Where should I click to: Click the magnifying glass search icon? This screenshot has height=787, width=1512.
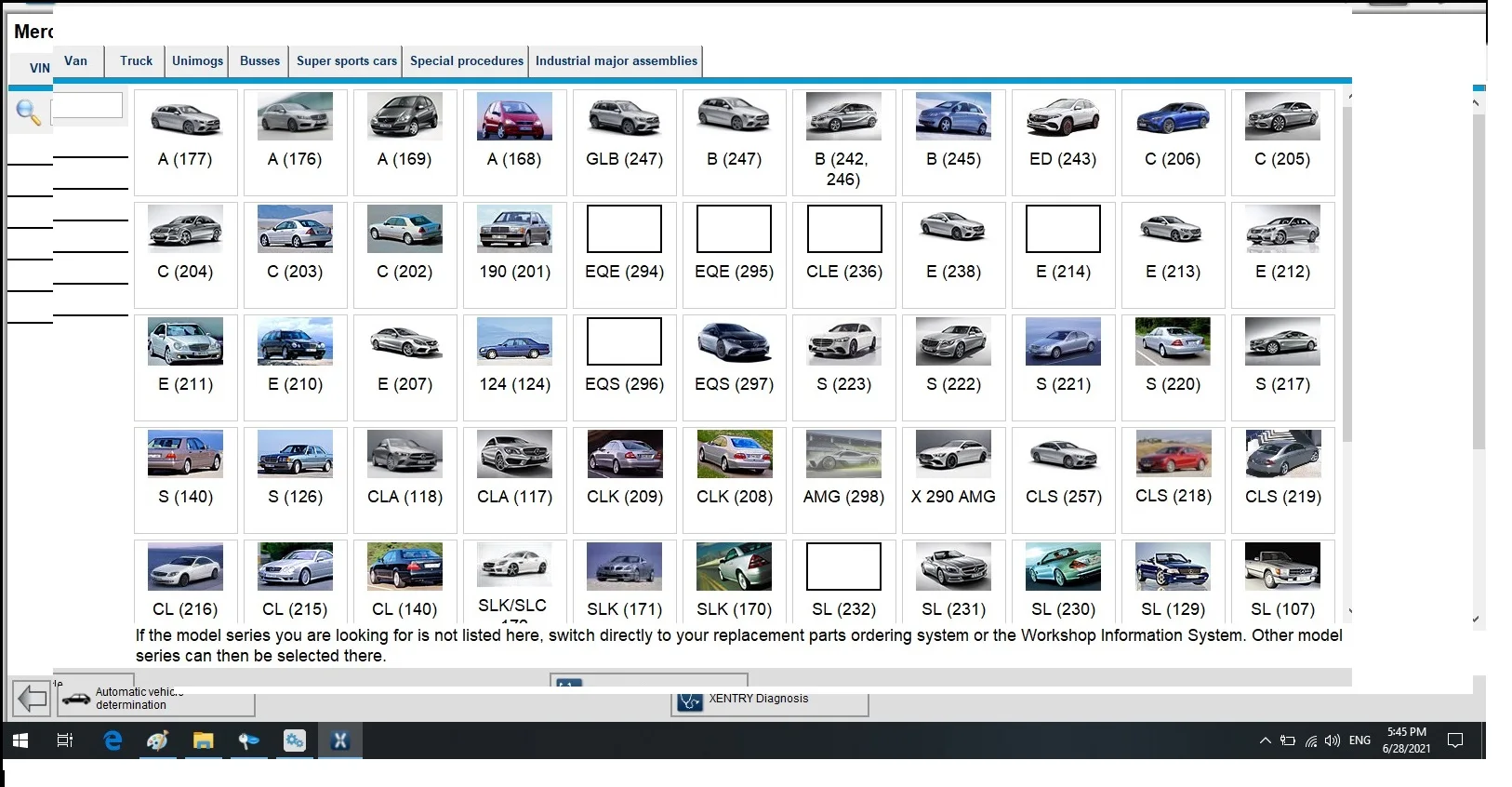pyautogui.click(x=28, y=113)
